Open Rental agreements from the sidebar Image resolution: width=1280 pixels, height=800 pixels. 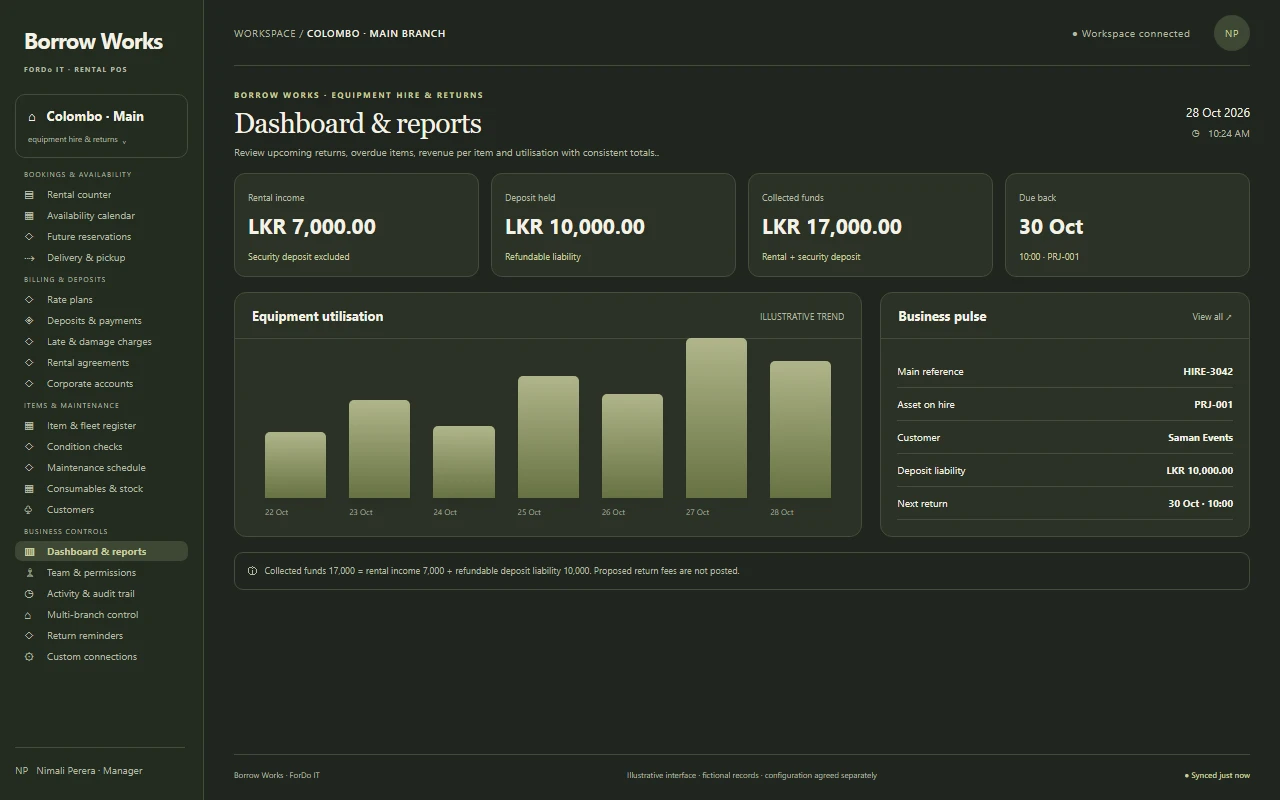point(101,363)
